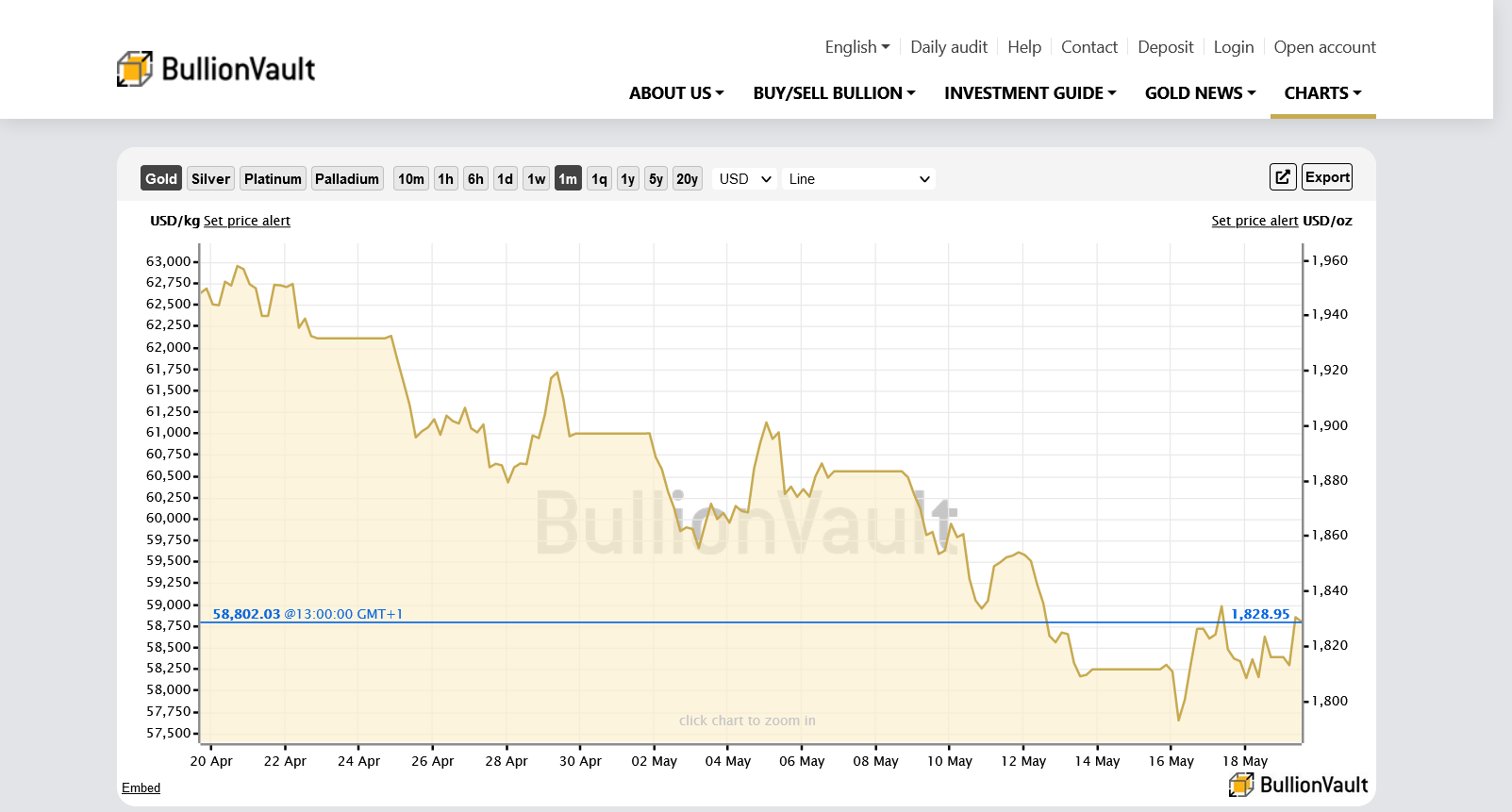Image resolution: width=1512 pixels, height=812 pixels.
Task: Switch chart to Palladium
Action: coord(347,178)
